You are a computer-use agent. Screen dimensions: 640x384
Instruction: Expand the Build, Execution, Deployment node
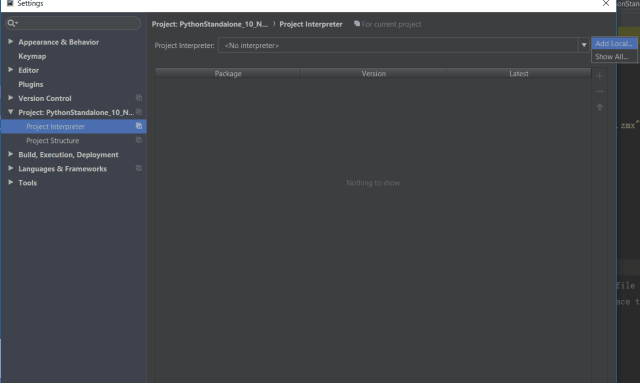(11, 154)
